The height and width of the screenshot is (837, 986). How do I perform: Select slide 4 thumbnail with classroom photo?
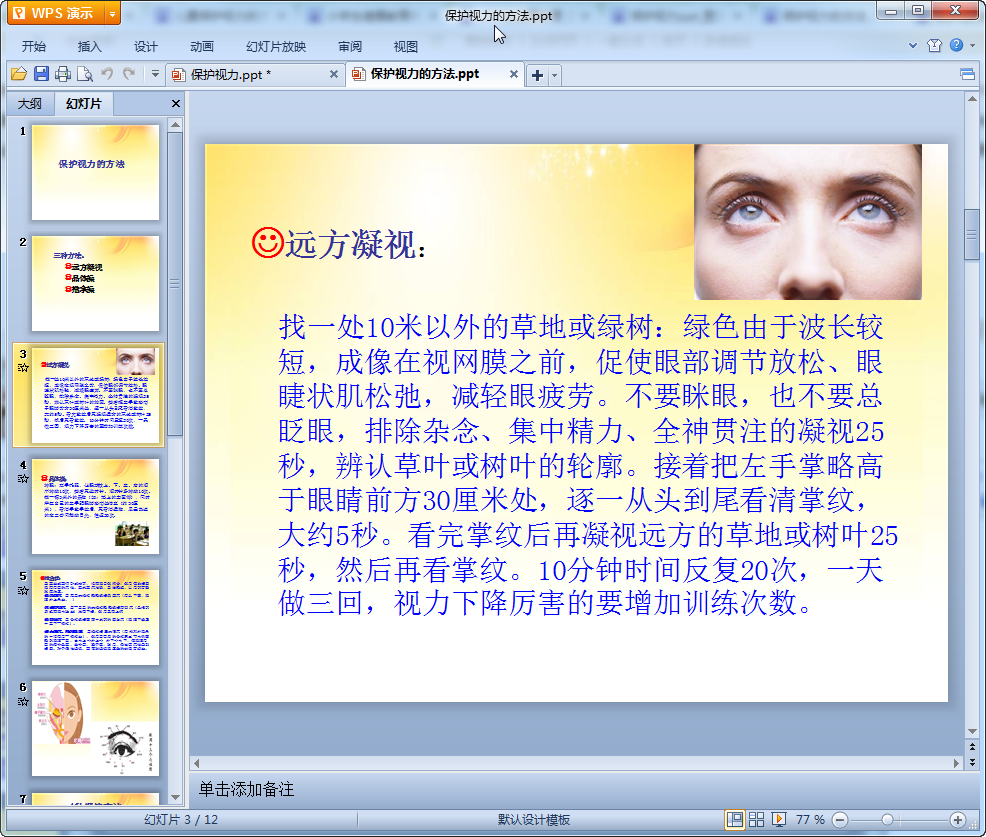[96, 506]
